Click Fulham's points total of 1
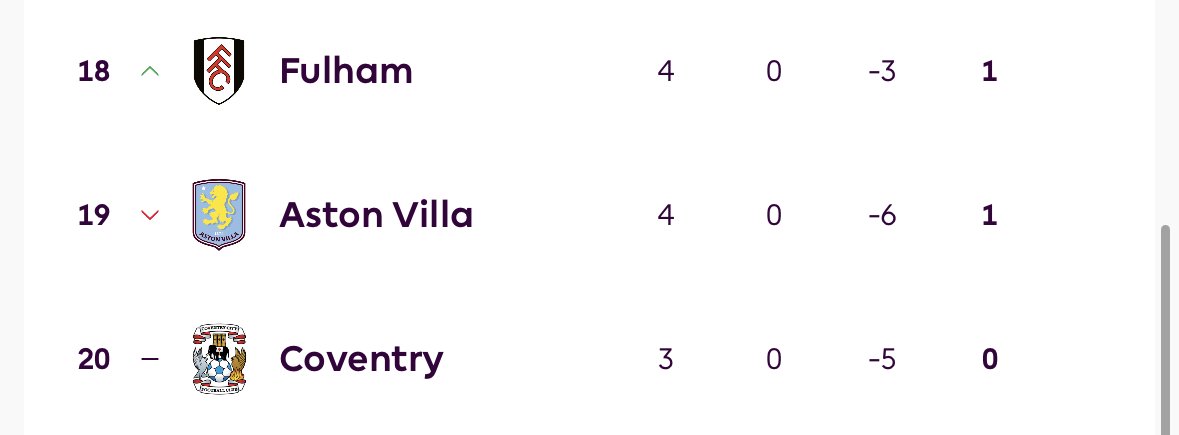The height and width of the screenshot is (435, 1179). click(x=990, y=71)
